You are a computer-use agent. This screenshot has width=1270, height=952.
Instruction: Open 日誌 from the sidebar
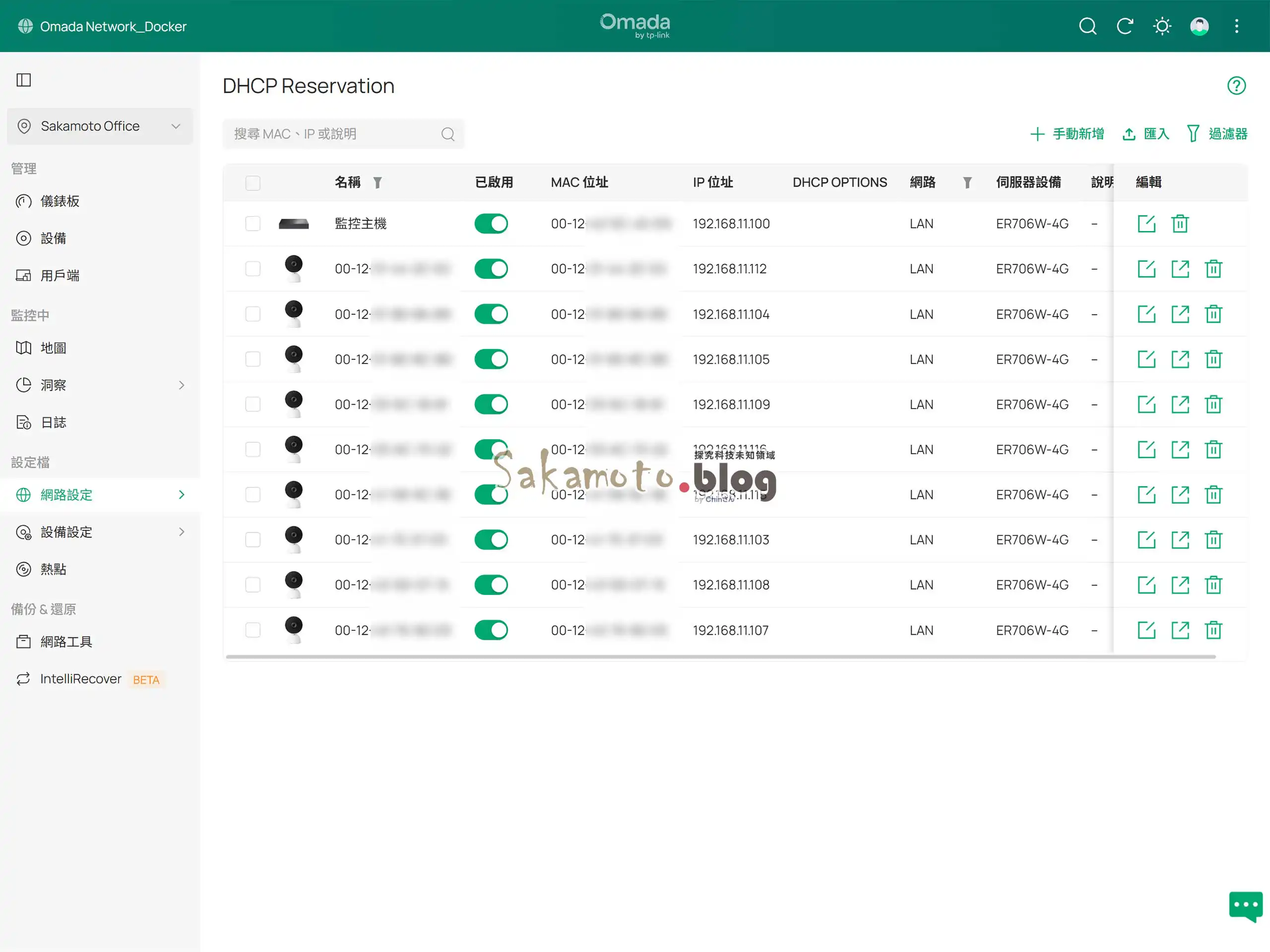pyautogui.click(x=54, y=422)
